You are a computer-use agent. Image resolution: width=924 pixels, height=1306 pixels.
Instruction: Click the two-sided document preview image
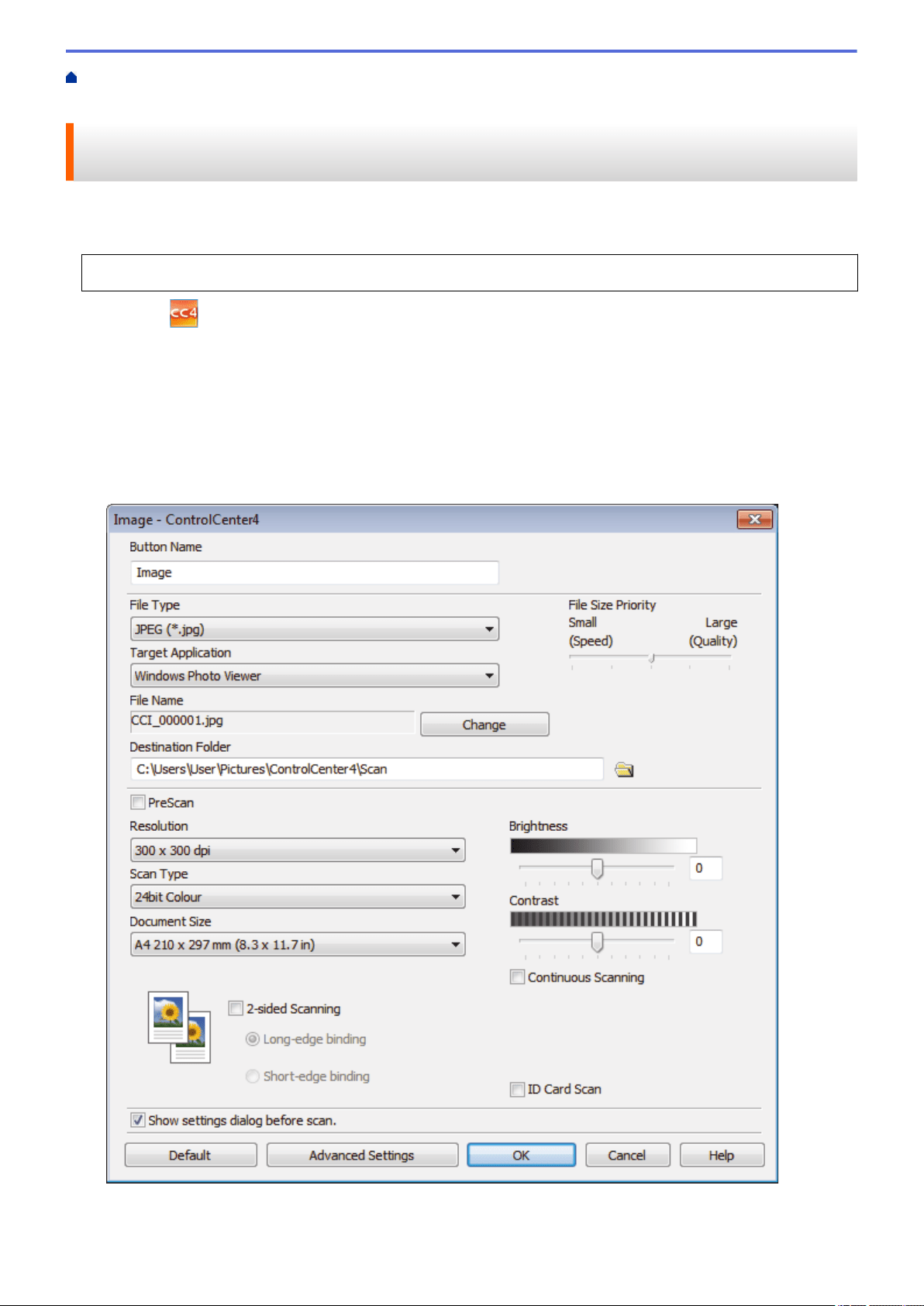pos(179,1027)
